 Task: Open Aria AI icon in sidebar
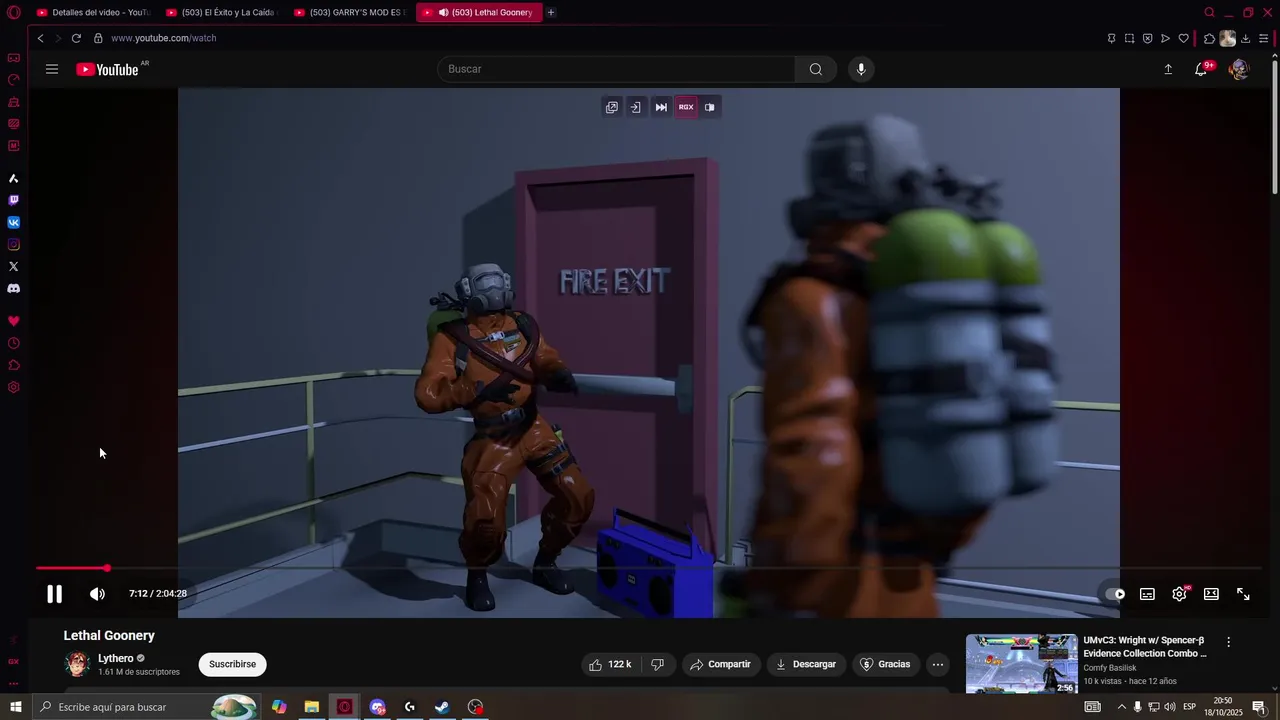click(14, 178)
